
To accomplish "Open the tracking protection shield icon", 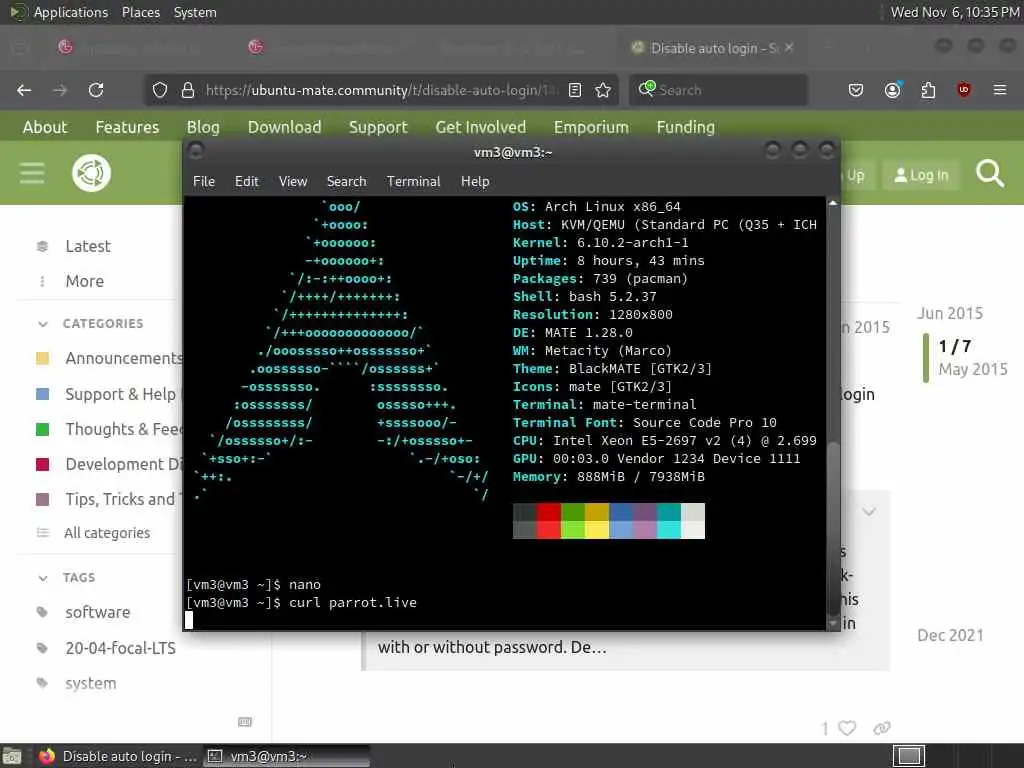I will click(x=160, y=90).
